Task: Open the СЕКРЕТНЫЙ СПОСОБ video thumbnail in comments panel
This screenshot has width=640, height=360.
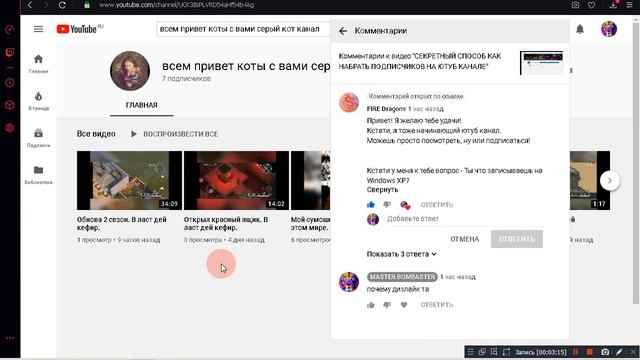Action: pos(542,63)
